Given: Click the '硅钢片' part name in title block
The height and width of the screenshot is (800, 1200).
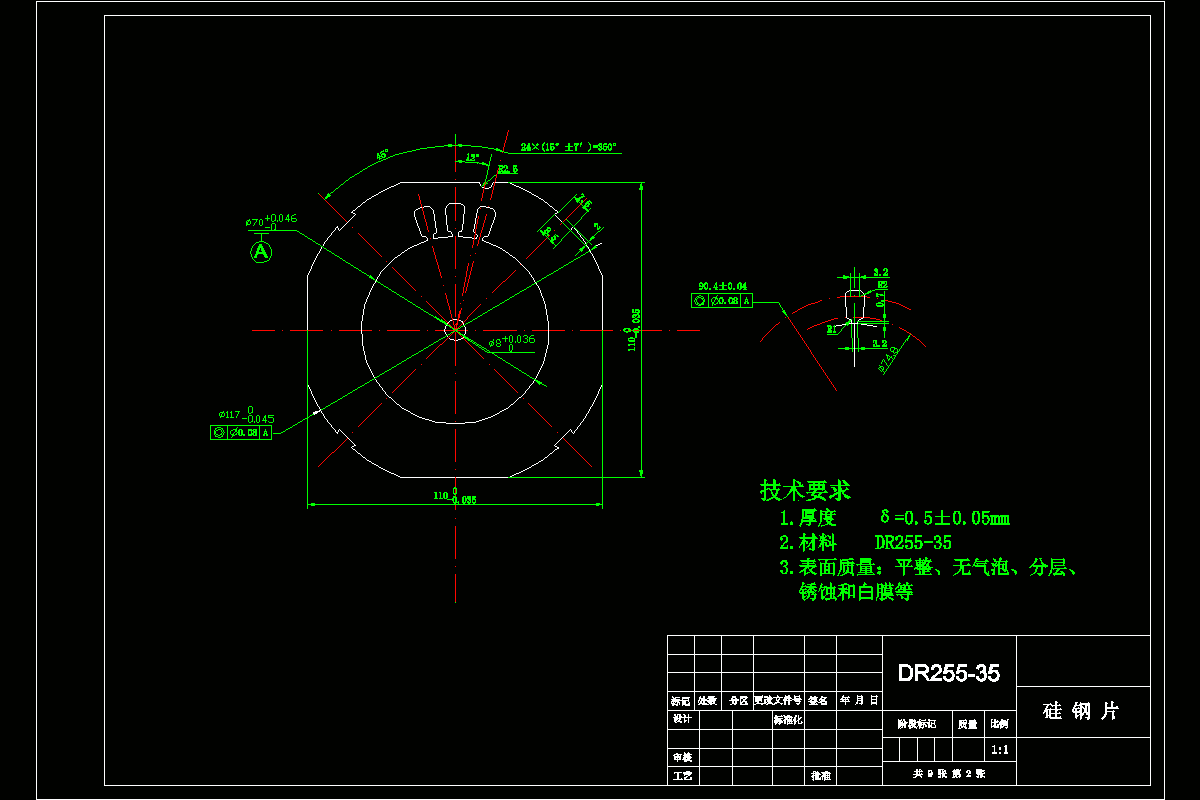Looking at the screenshot, I should 1081,711.
